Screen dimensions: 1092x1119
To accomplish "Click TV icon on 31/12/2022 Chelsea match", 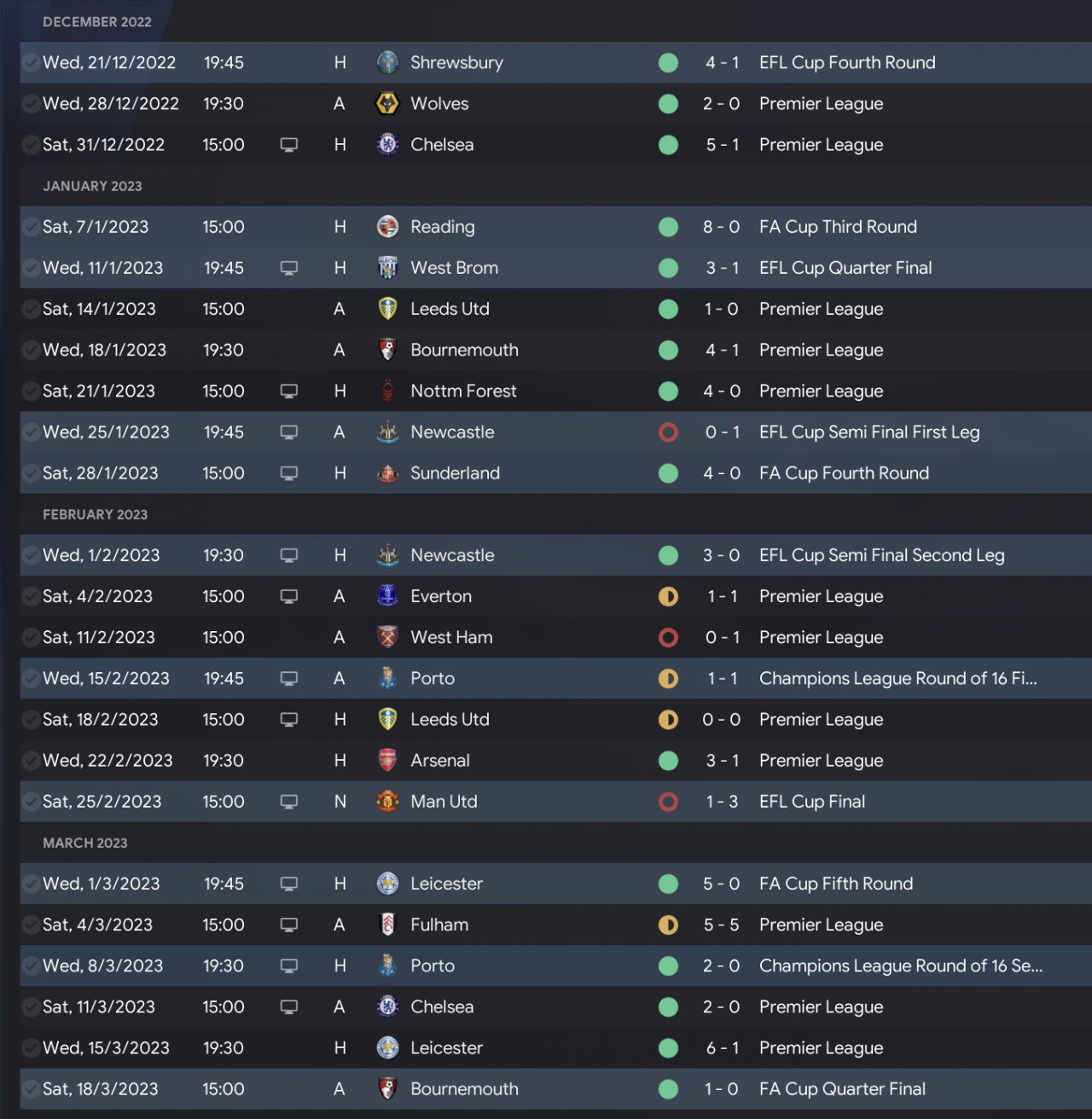I will pyautogui.click(x=289, y=145).
